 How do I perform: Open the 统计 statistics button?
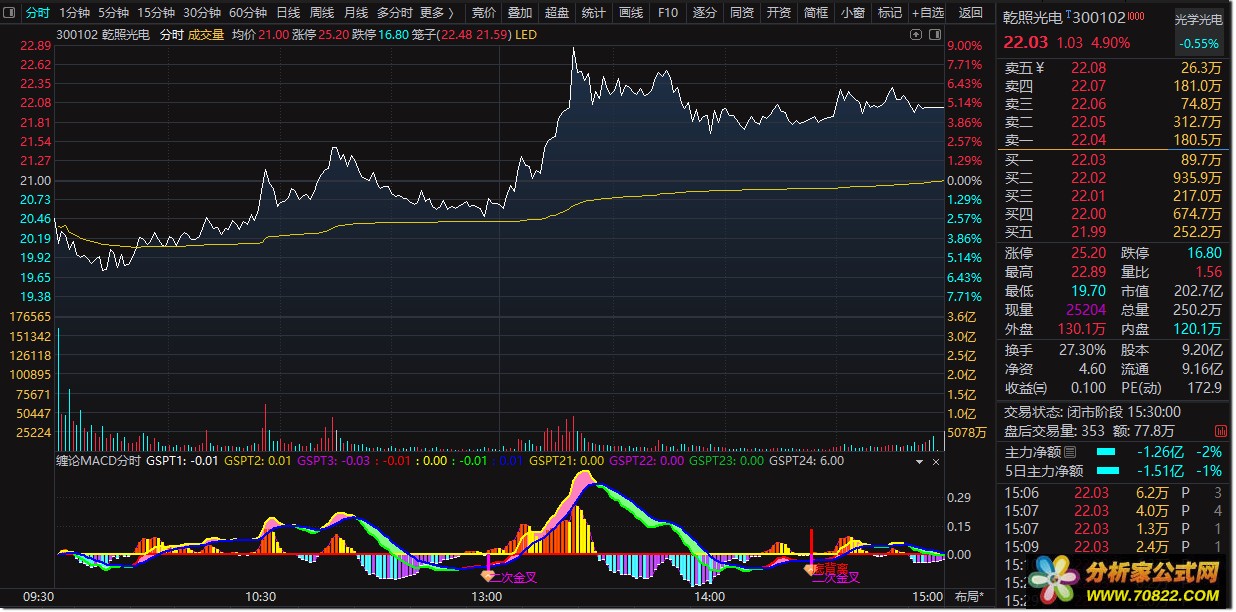pyautogui.click(x=593, y=13)
